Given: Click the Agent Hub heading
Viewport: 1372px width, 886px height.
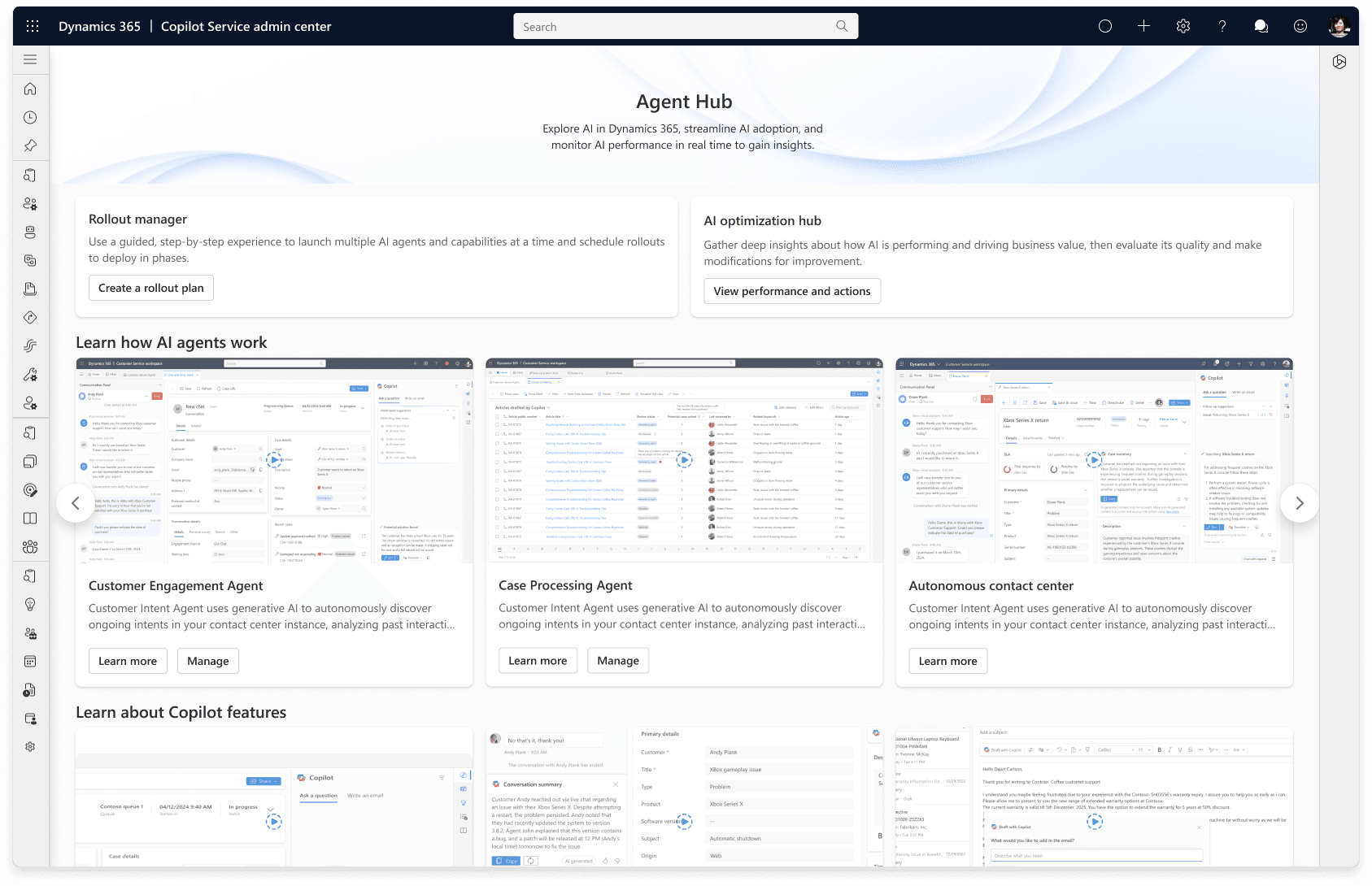Looking at the screenshot, I should click(x=684, y=102).
